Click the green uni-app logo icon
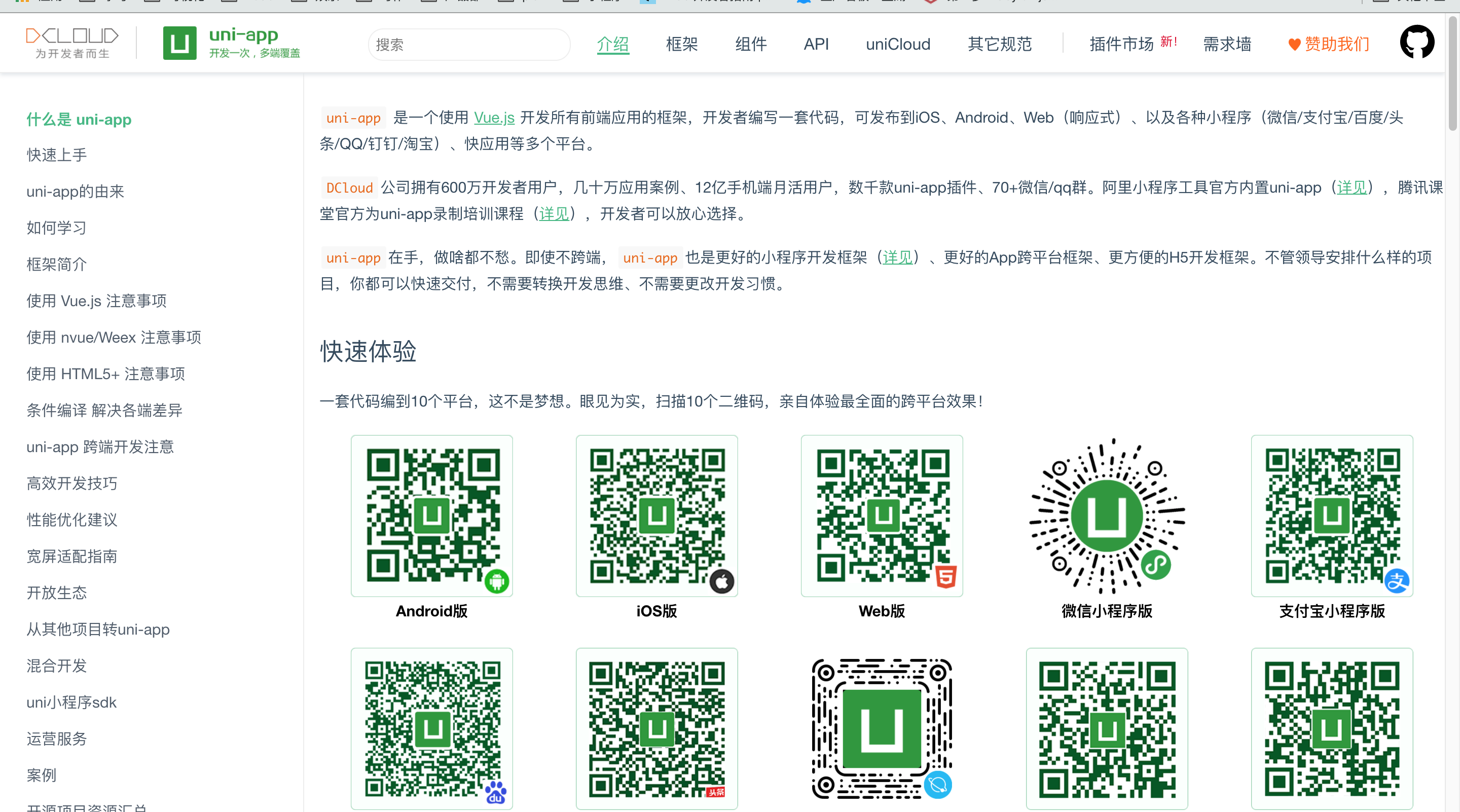 pyautogui.click(x=179, y=43)
